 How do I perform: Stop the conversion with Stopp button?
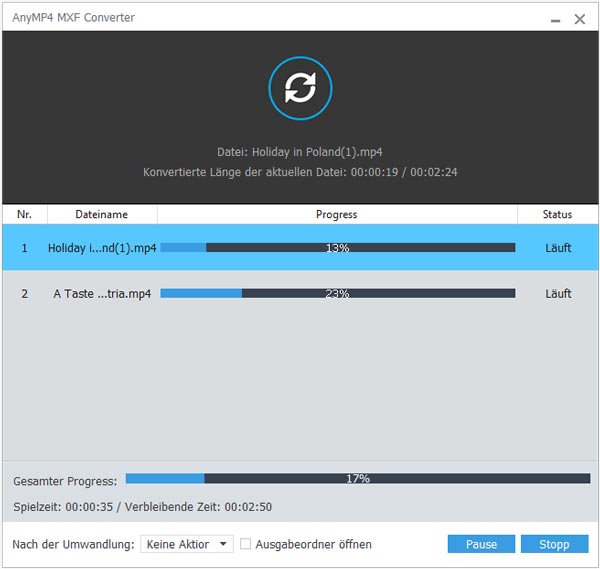[554, 544]
